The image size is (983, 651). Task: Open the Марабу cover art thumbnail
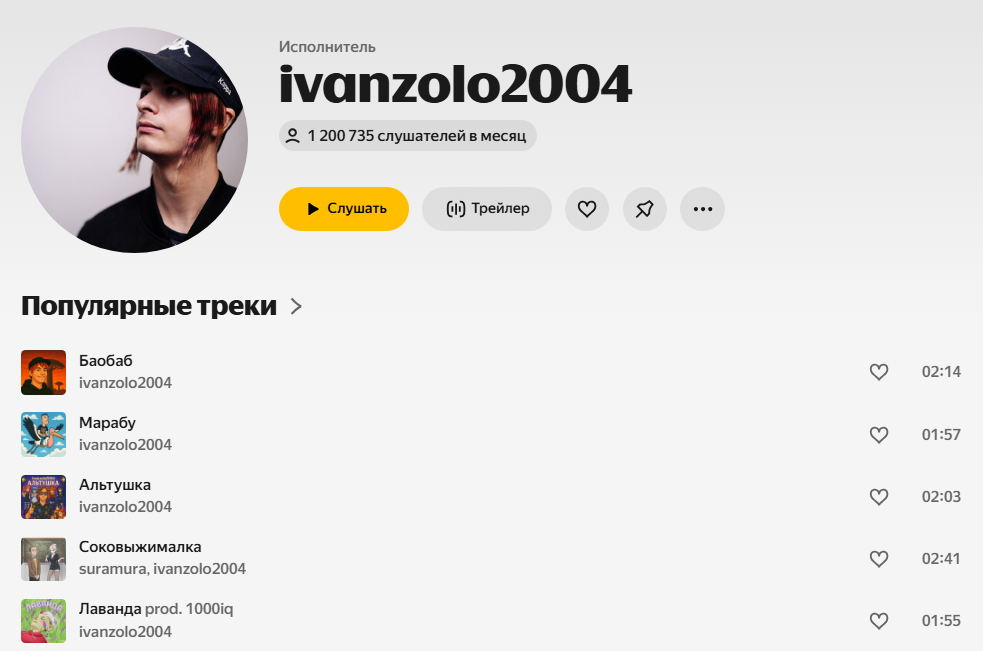click(x=43, y=434)
